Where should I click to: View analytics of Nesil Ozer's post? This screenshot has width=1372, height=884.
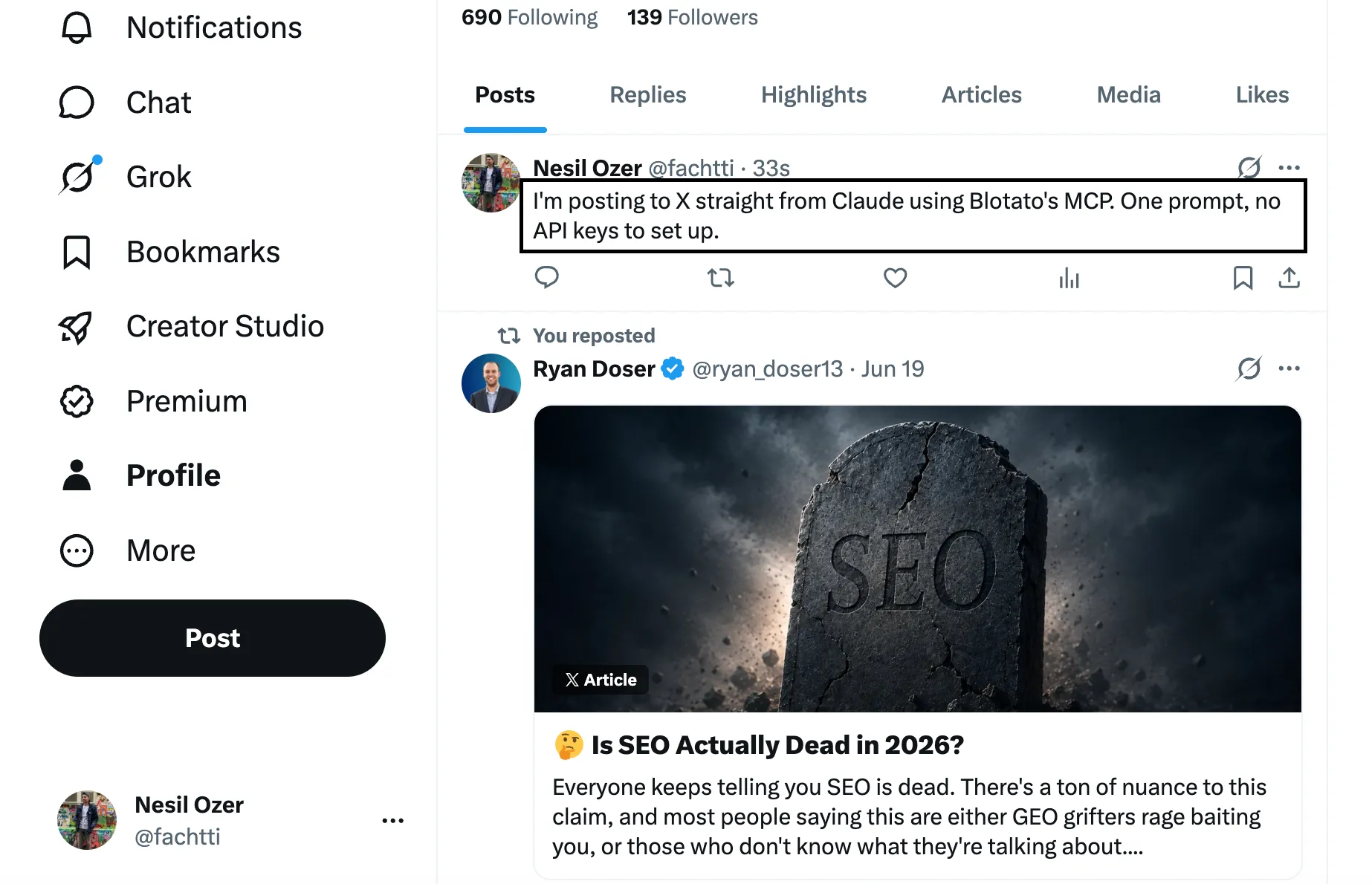click(1069, 278)
